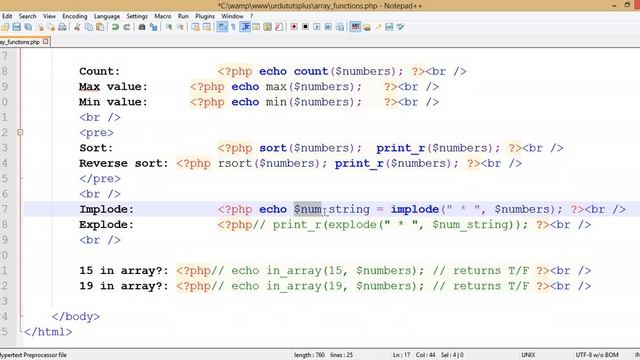
Task: Stop macro recording with the black square icon
Action: click(x=305, y=27)
